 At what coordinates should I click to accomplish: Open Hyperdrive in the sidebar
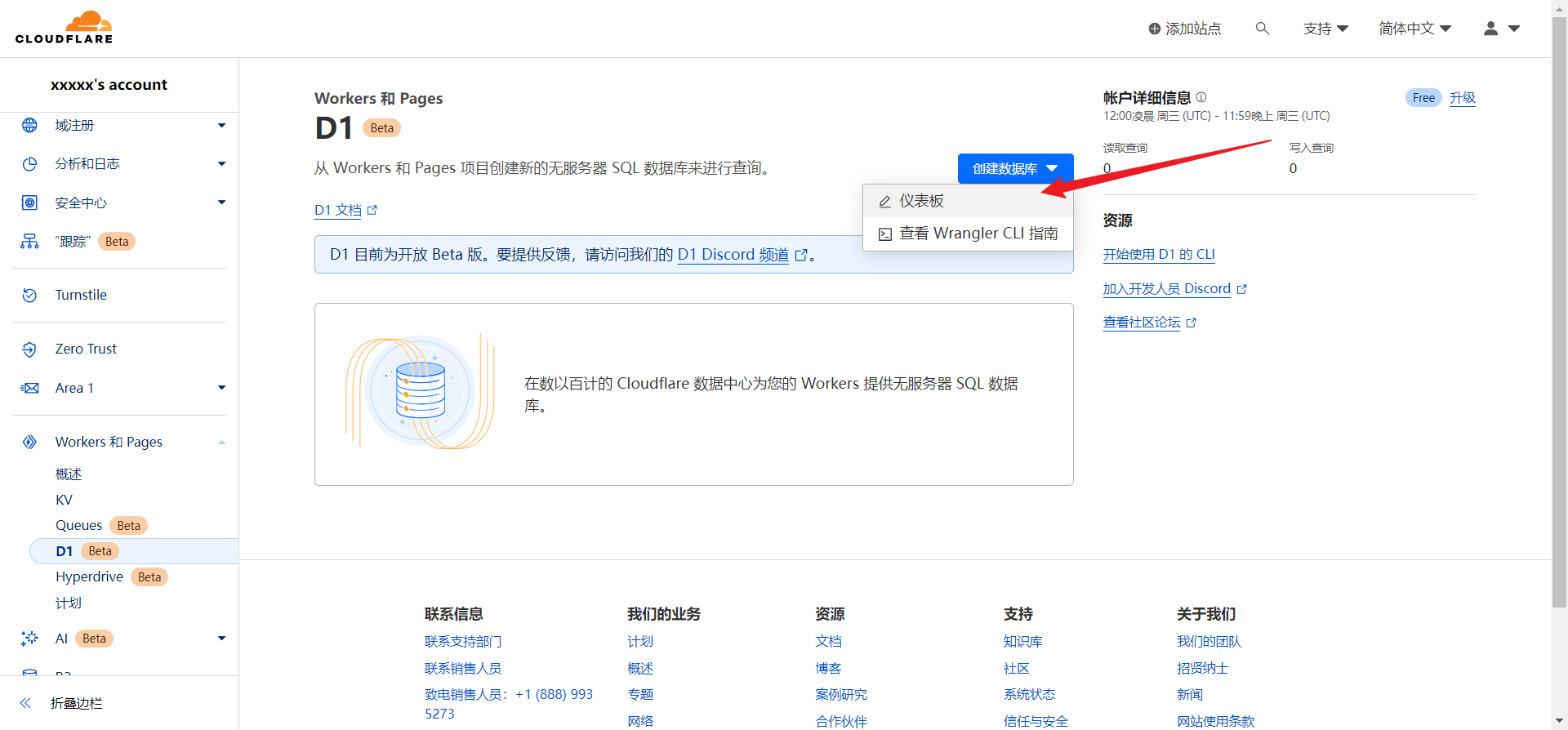click(x=89, y=576)
